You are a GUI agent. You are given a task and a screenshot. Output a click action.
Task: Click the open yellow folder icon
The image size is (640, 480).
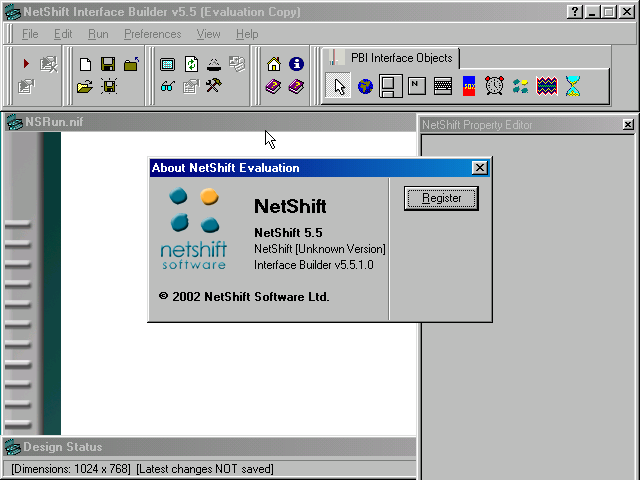click(86, 87)
